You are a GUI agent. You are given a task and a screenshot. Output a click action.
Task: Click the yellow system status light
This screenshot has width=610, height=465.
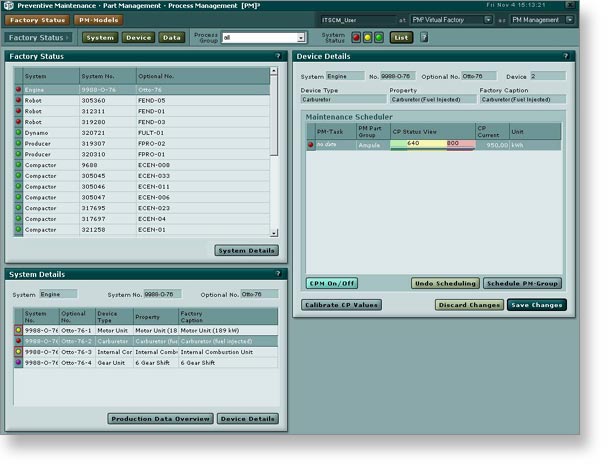pyautogui.click(x=367, y=38)
